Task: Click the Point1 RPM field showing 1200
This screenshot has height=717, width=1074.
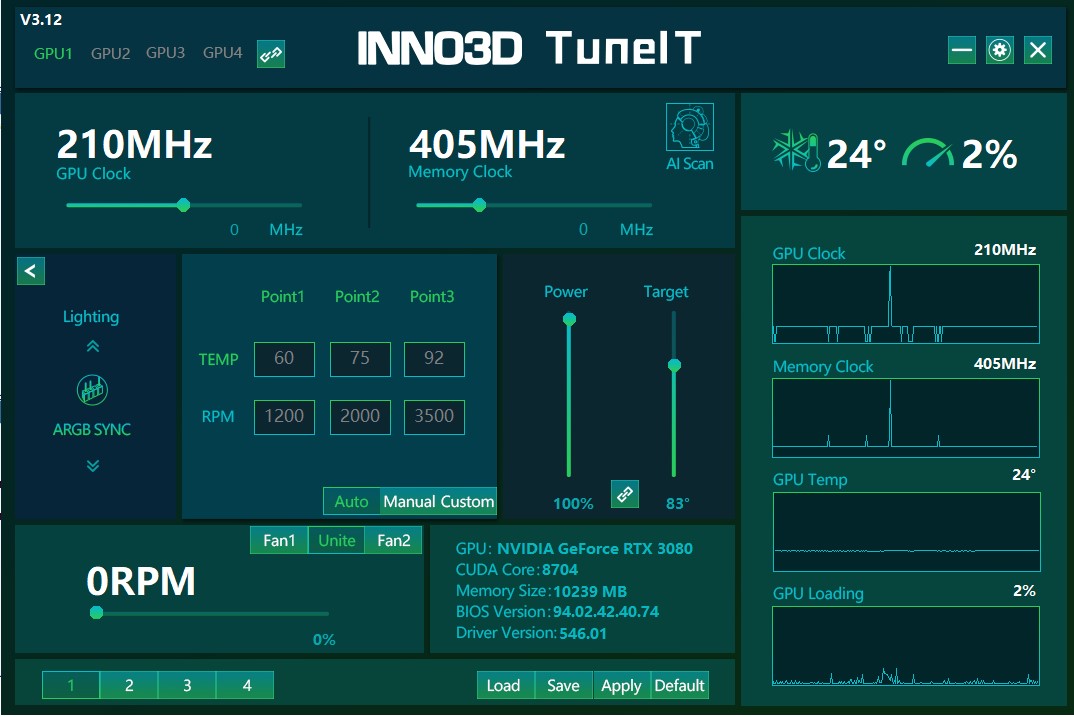Action: [x=284, y=417]
